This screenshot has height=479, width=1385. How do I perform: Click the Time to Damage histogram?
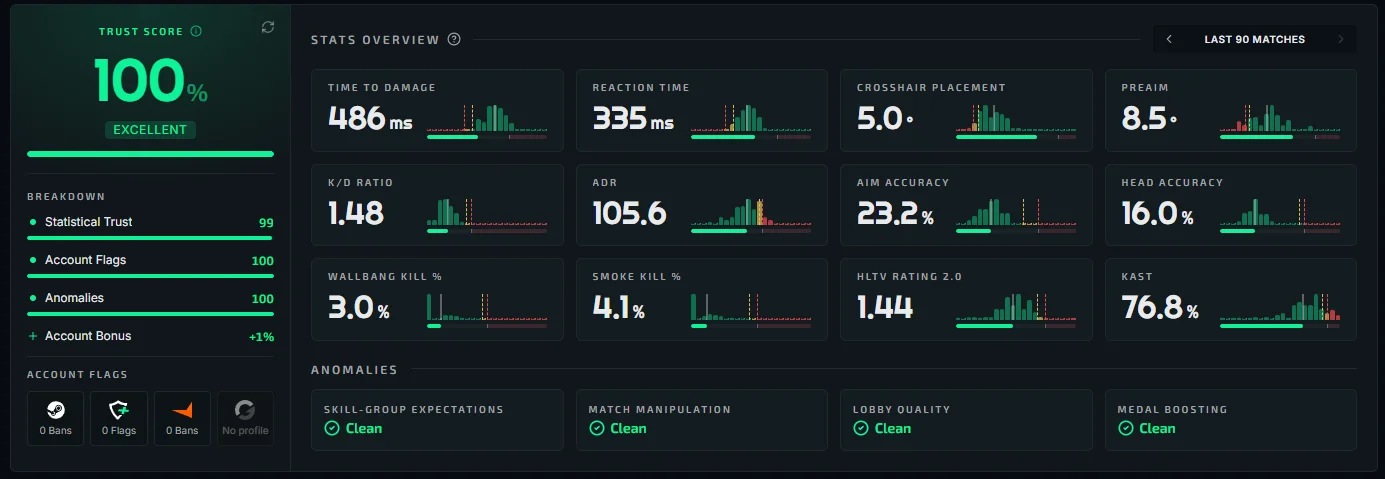coord(487,117)
